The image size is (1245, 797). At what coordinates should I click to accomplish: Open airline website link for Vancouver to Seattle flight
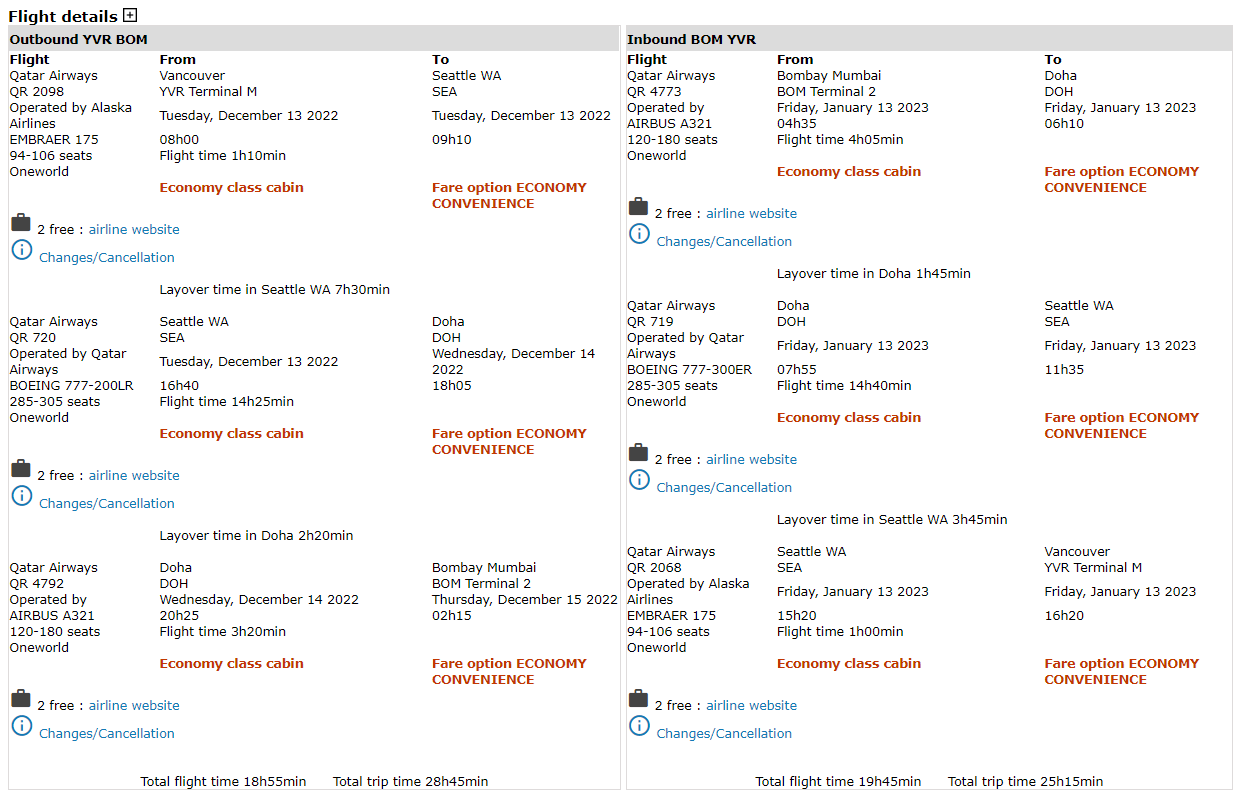tap(134, 230)
